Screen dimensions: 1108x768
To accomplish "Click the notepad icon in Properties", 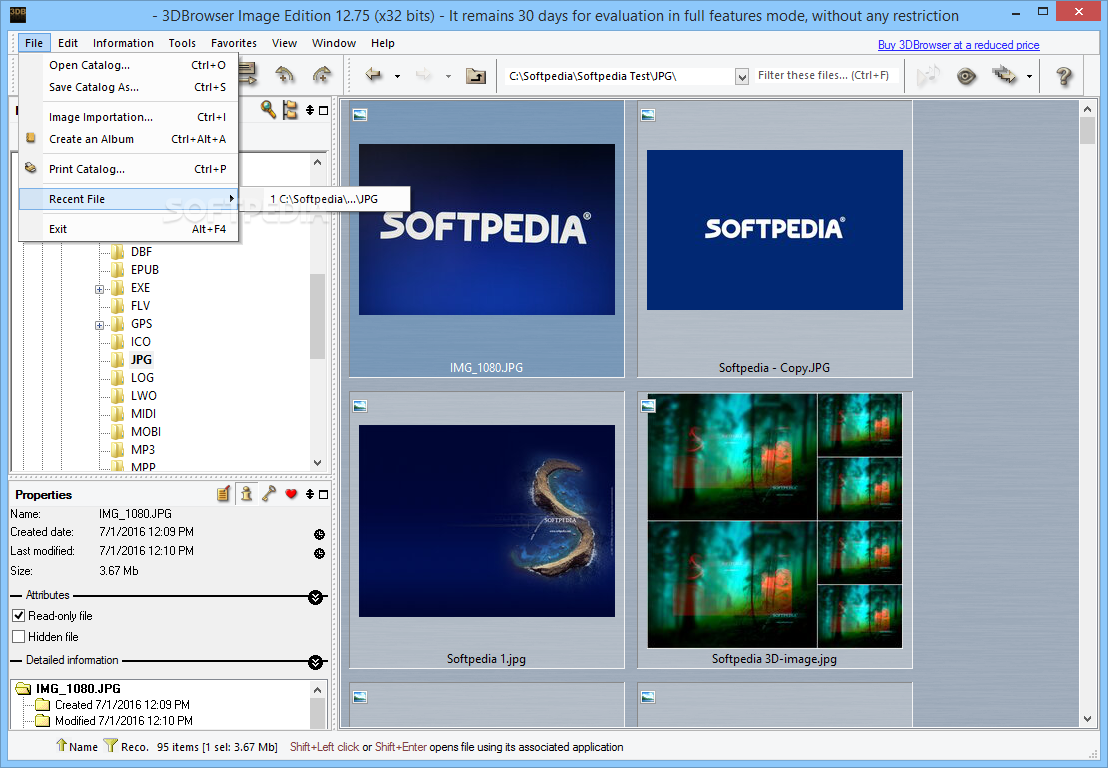I will click(x=223, y=494).
